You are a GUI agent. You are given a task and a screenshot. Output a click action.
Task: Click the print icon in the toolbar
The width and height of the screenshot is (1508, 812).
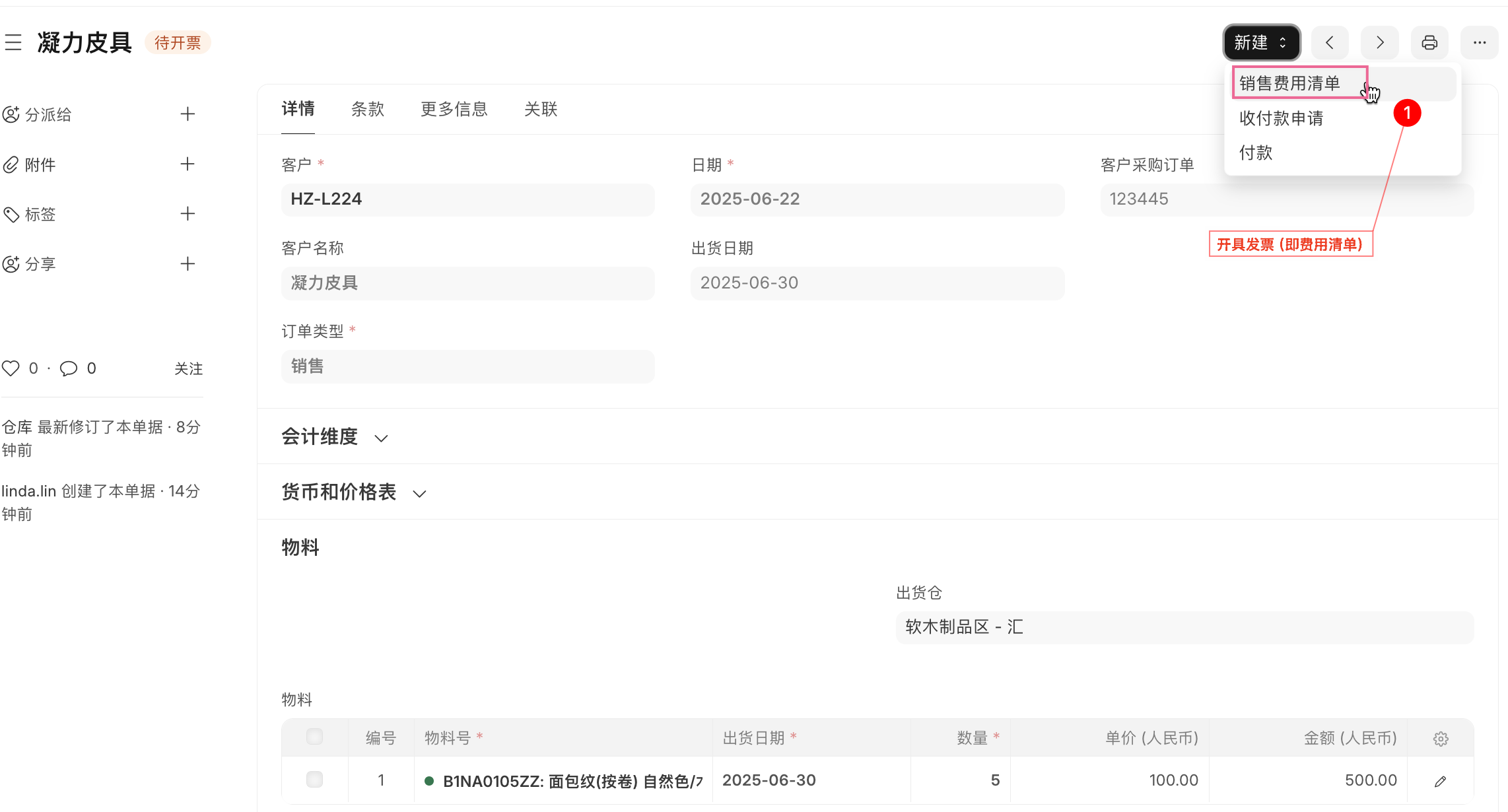coord(1429,42)
